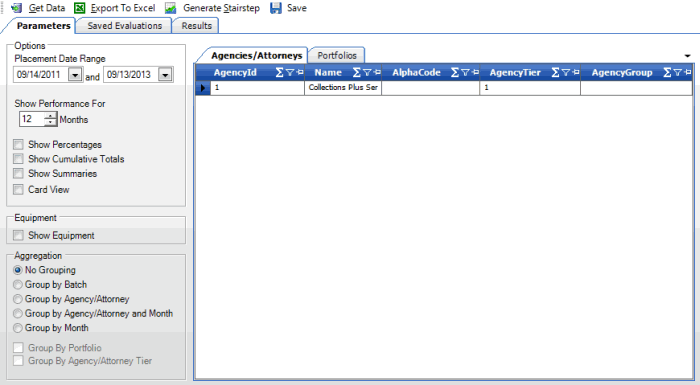Click the months value field showing 12
Screen dimensions: 700x385
(x=32, y=119)
